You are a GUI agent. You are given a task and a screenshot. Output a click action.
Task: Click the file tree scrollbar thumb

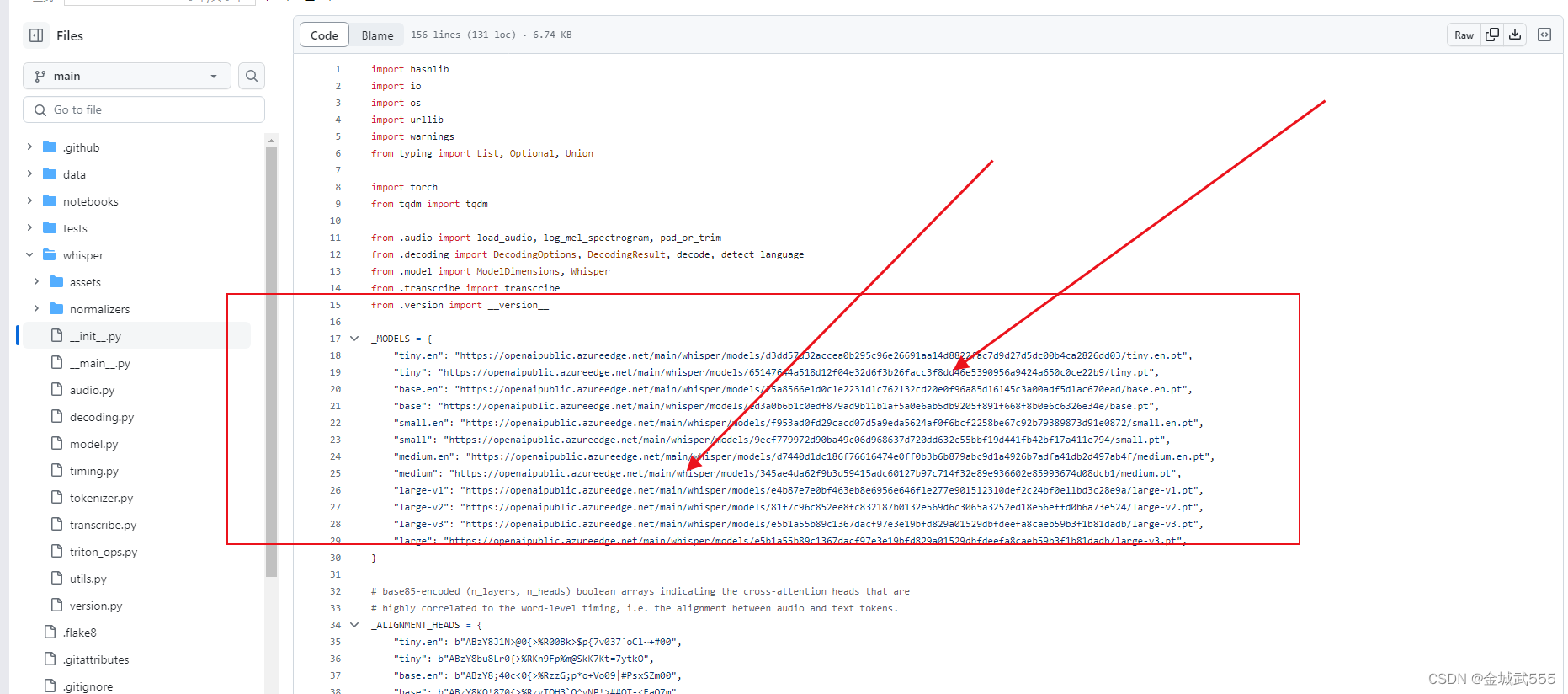click(271, 362)
